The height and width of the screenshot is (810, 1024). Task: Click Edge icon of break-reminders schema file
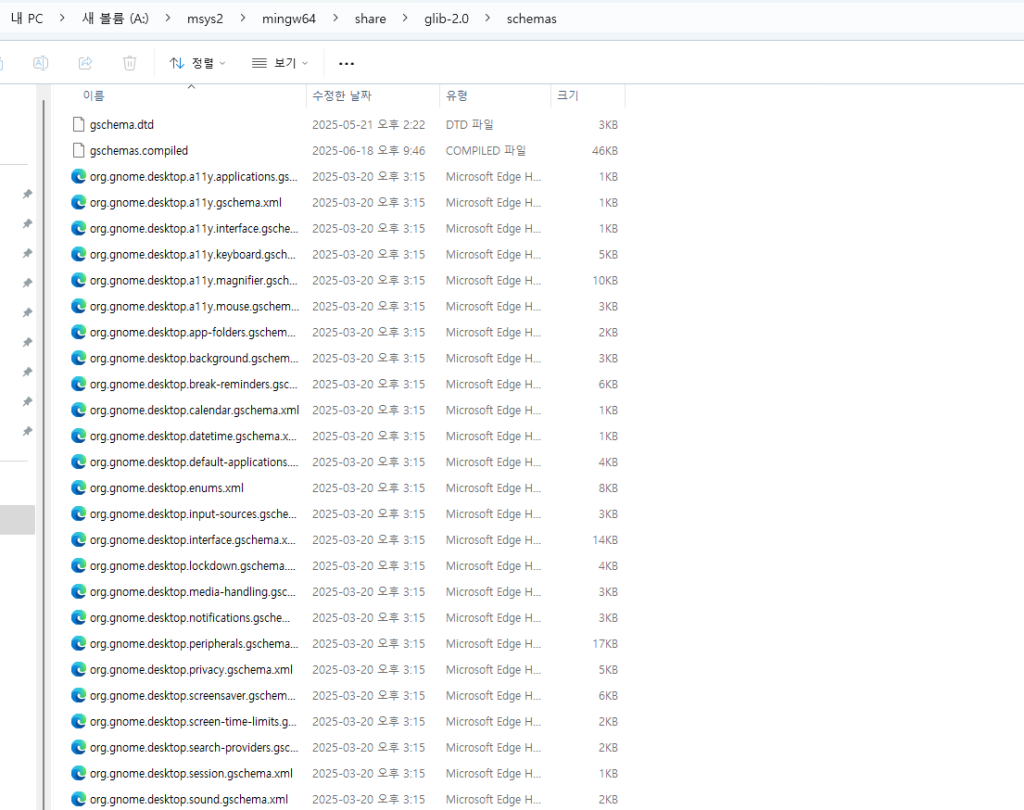(78, 384)
